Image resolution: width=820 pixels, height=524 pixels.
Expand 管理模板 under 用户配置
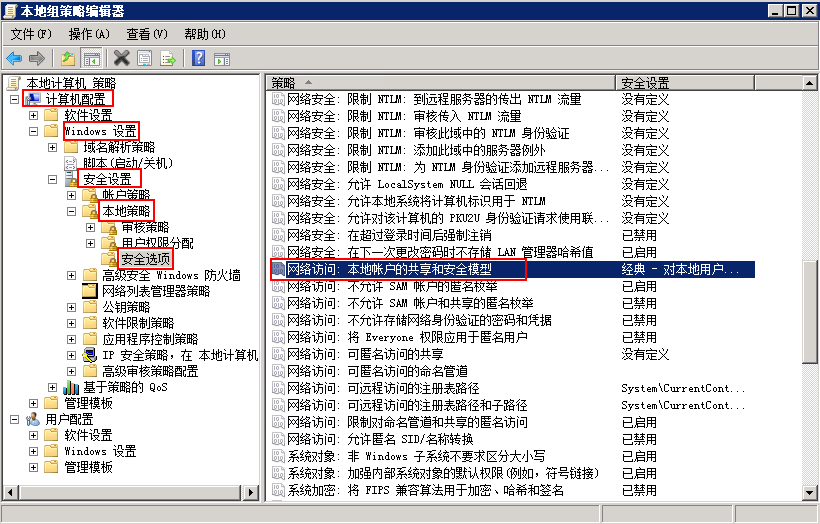tap(33, 467)
